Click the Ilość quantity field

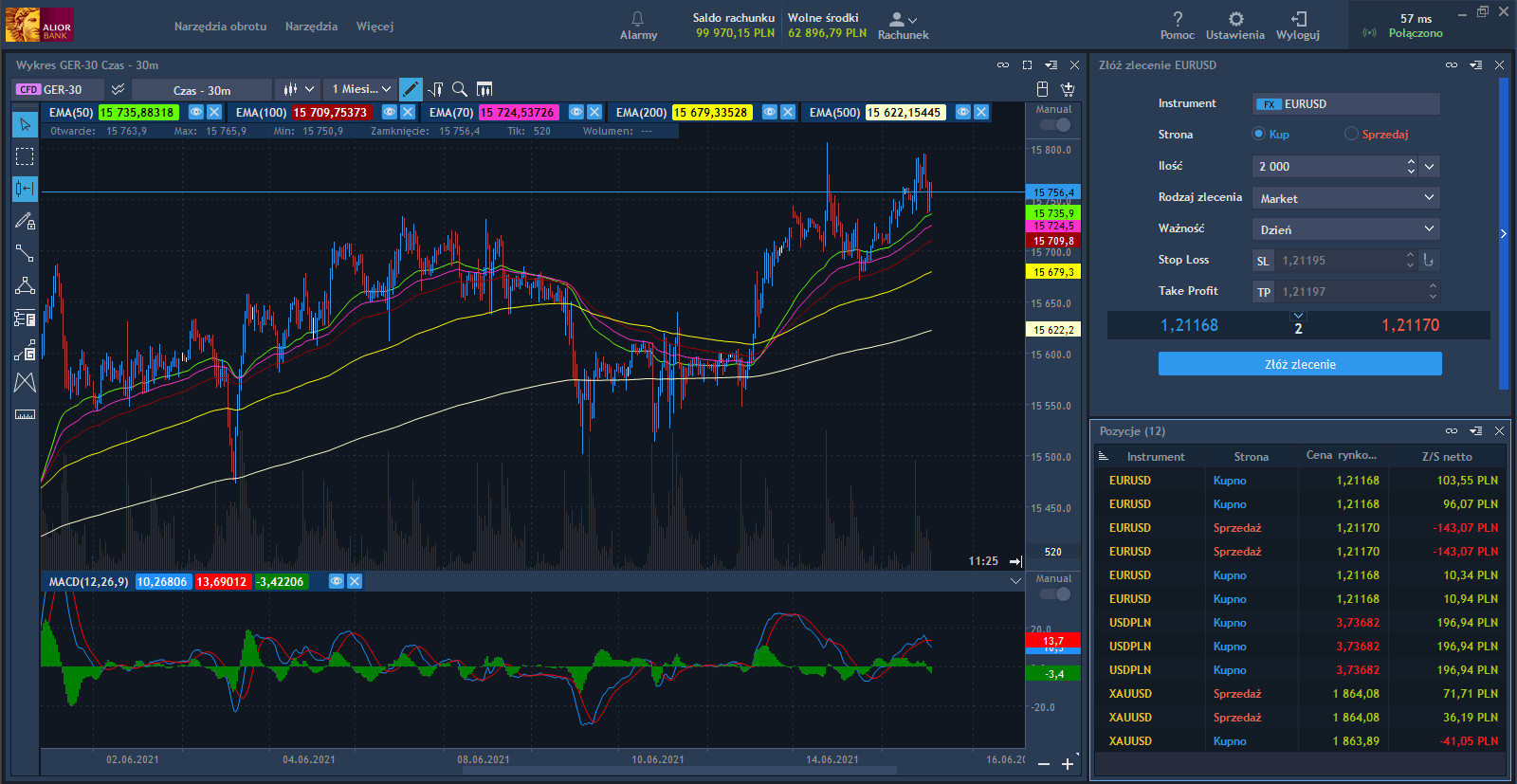pyautogui.click(x=1335, y=166)
